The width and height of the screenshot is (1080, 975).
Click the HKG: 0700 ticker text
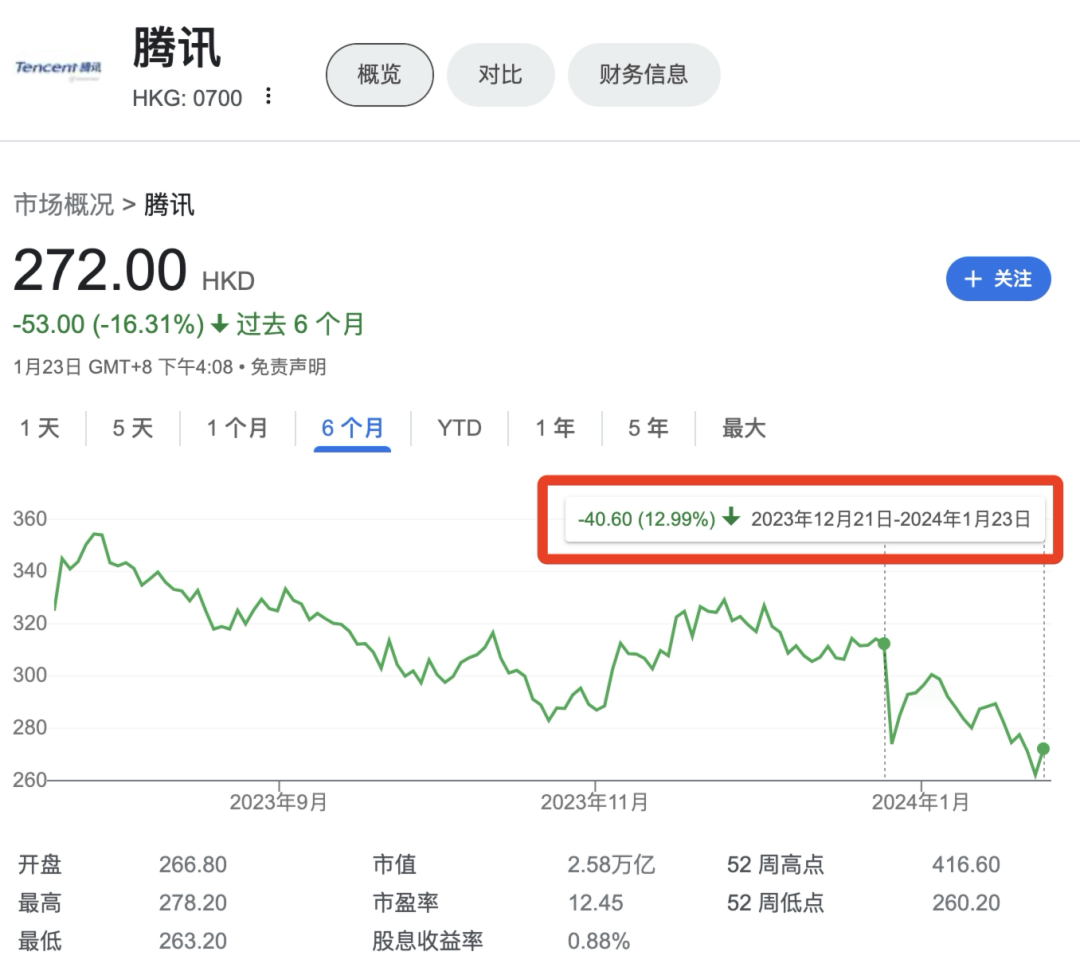point(187,98)
